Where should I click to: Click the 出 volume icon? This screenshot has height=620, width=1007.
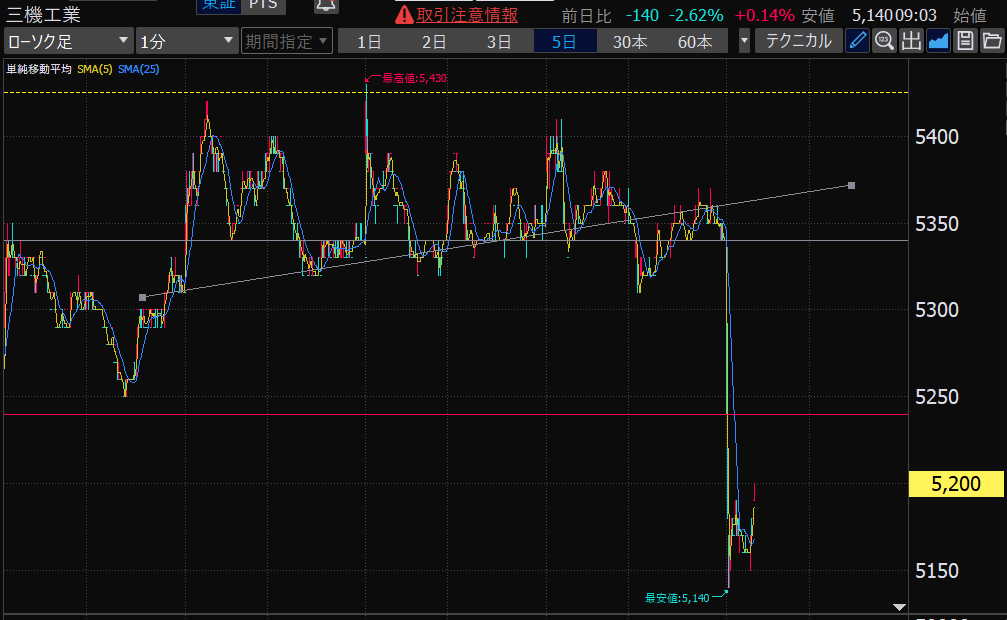[x=911, y=41]
